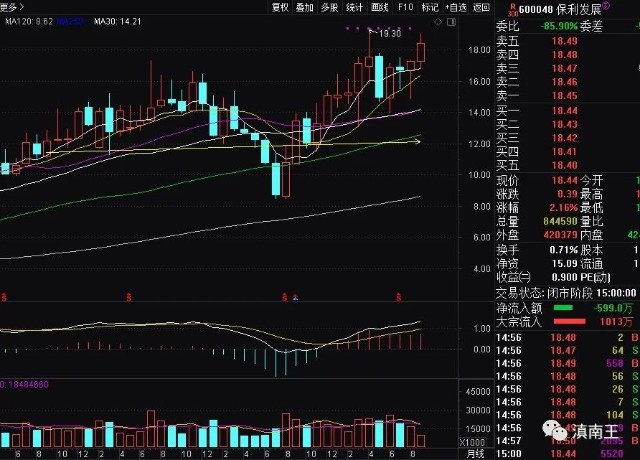Click the 返回 back button

[481, 7]
